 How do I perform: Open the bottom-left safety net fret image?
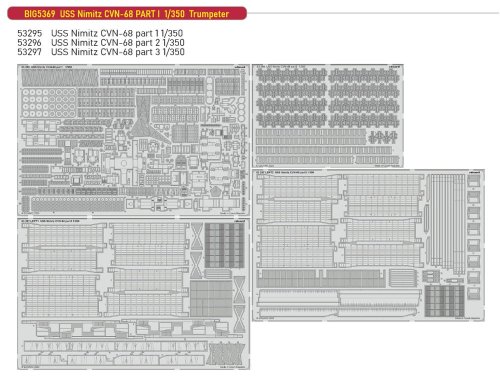tap(133, 294)
